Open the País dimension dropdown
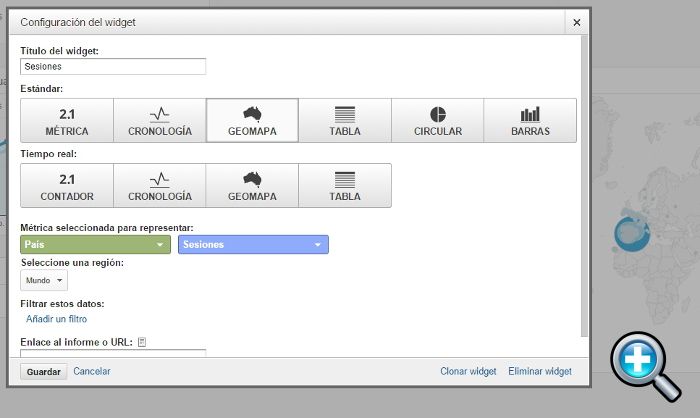Viewport: 700px width, 418px height. (x=96, y=245)
